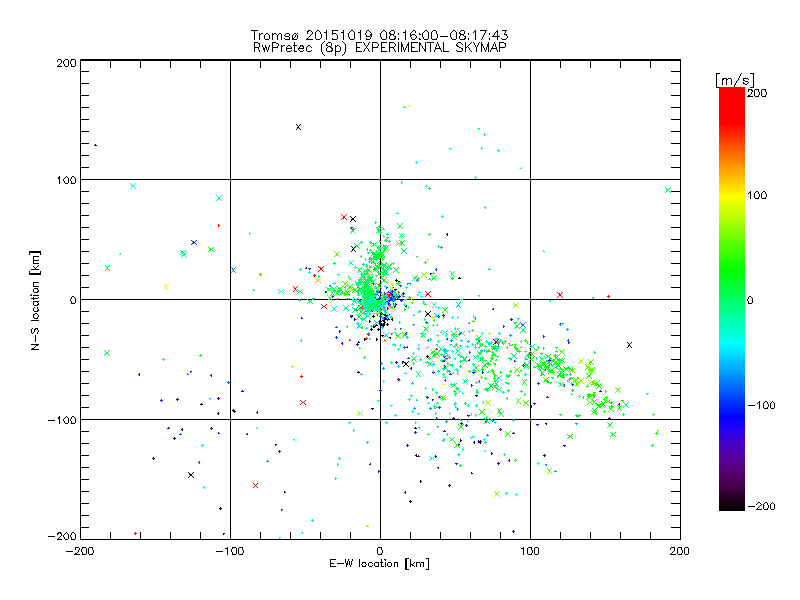The width and height of the screenshot is (800, 600).
Task: Click the color bar's '200' top label
Action: click(757, 93)
